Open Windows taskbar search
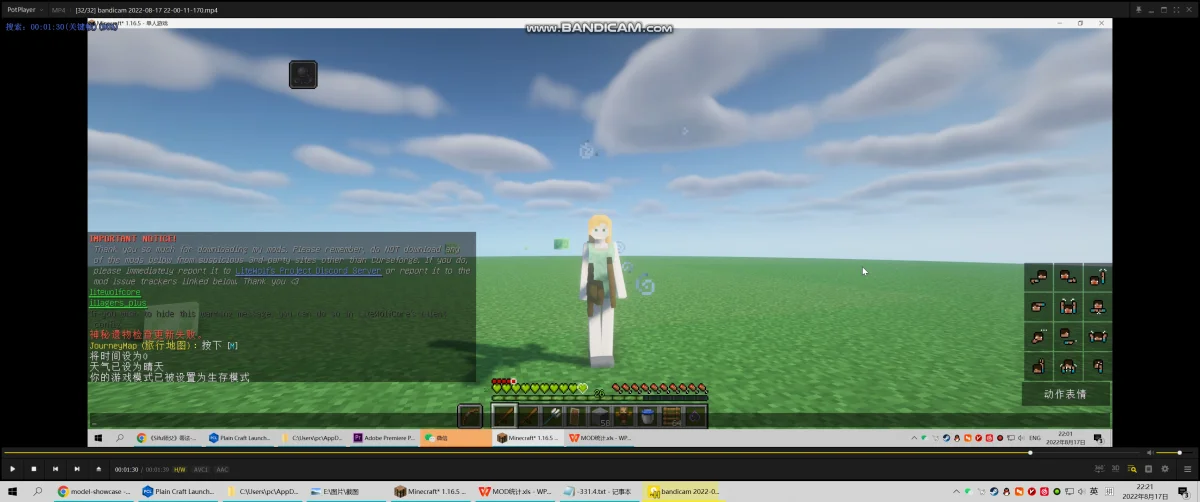Viewport: 1200px width, 502px height. pos(38,491)
